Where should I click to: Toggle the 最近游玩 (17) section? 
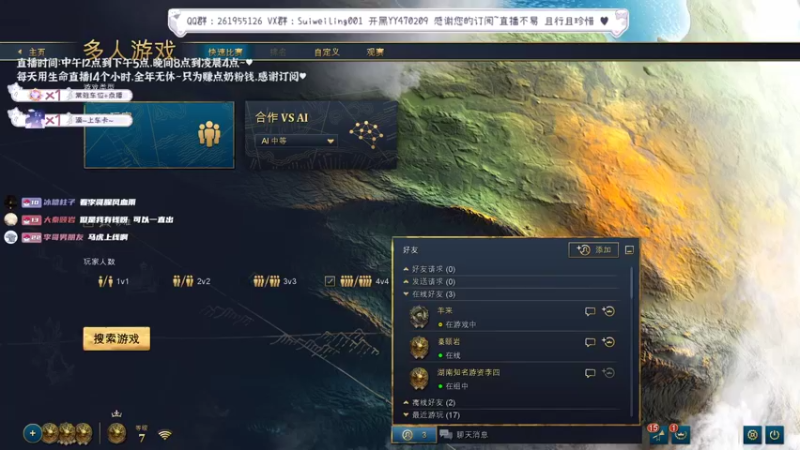[x=432, y=415]
